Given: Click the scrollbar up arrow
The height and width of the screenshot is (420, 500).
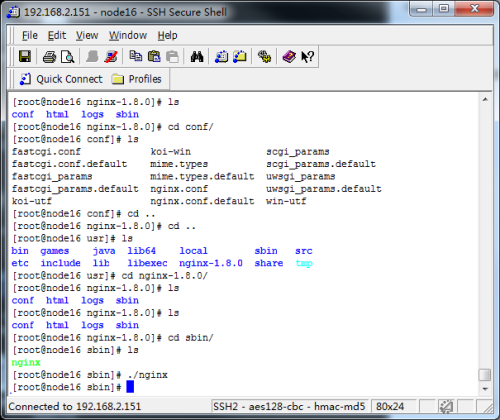Looking at the screenshot, I should pos(485,99).
